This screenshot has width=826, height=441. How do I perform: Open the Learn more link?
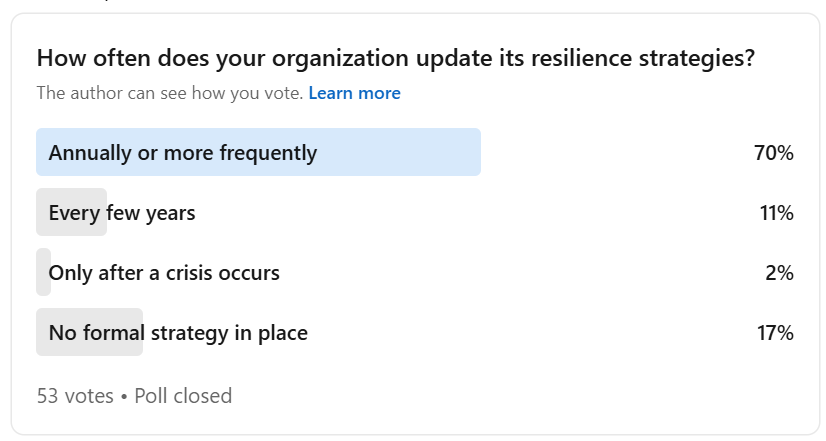pos(354,93)
